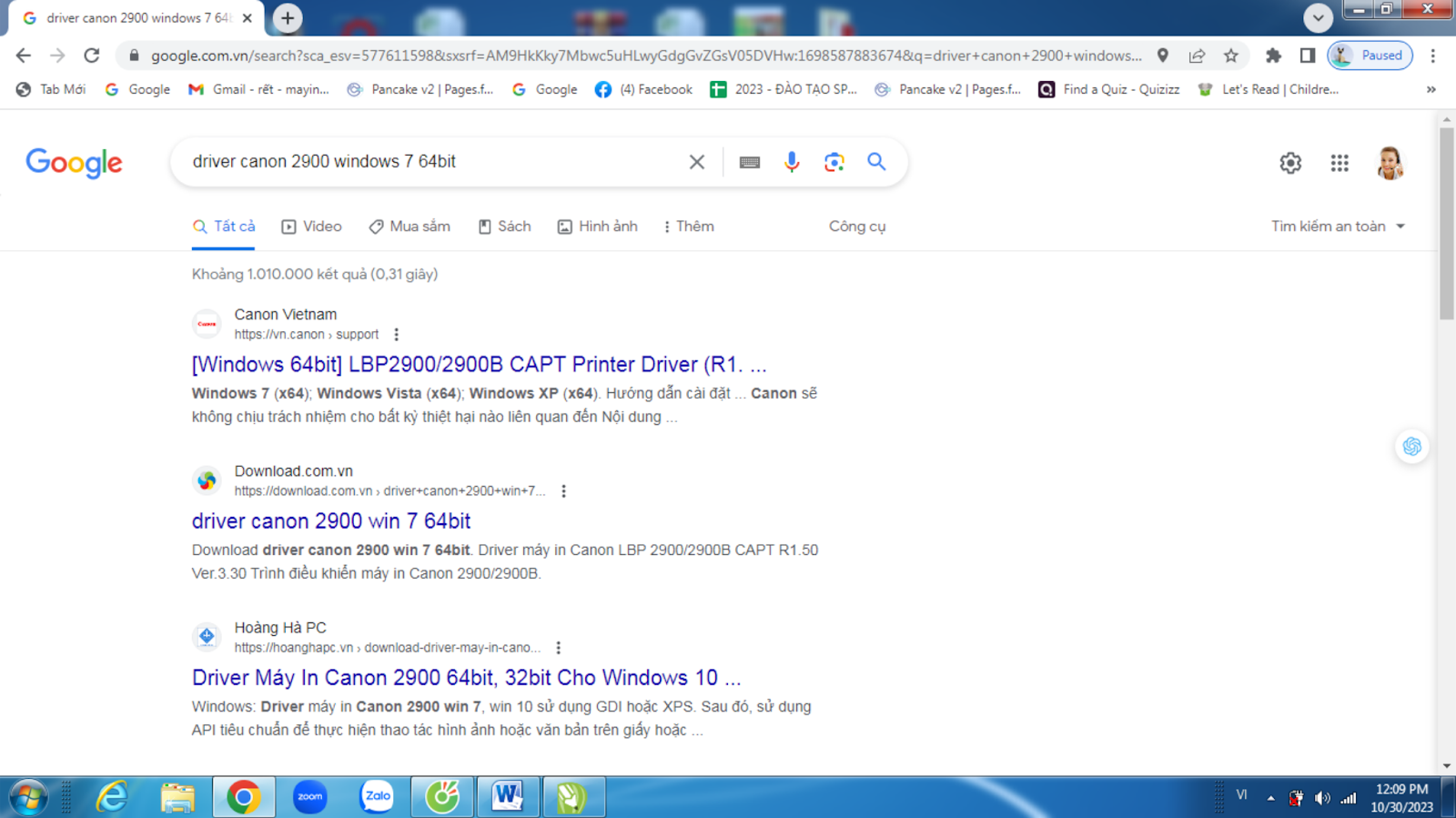Submit search with the magnifier icon
Screen dimensions: 1456x818
876,162
